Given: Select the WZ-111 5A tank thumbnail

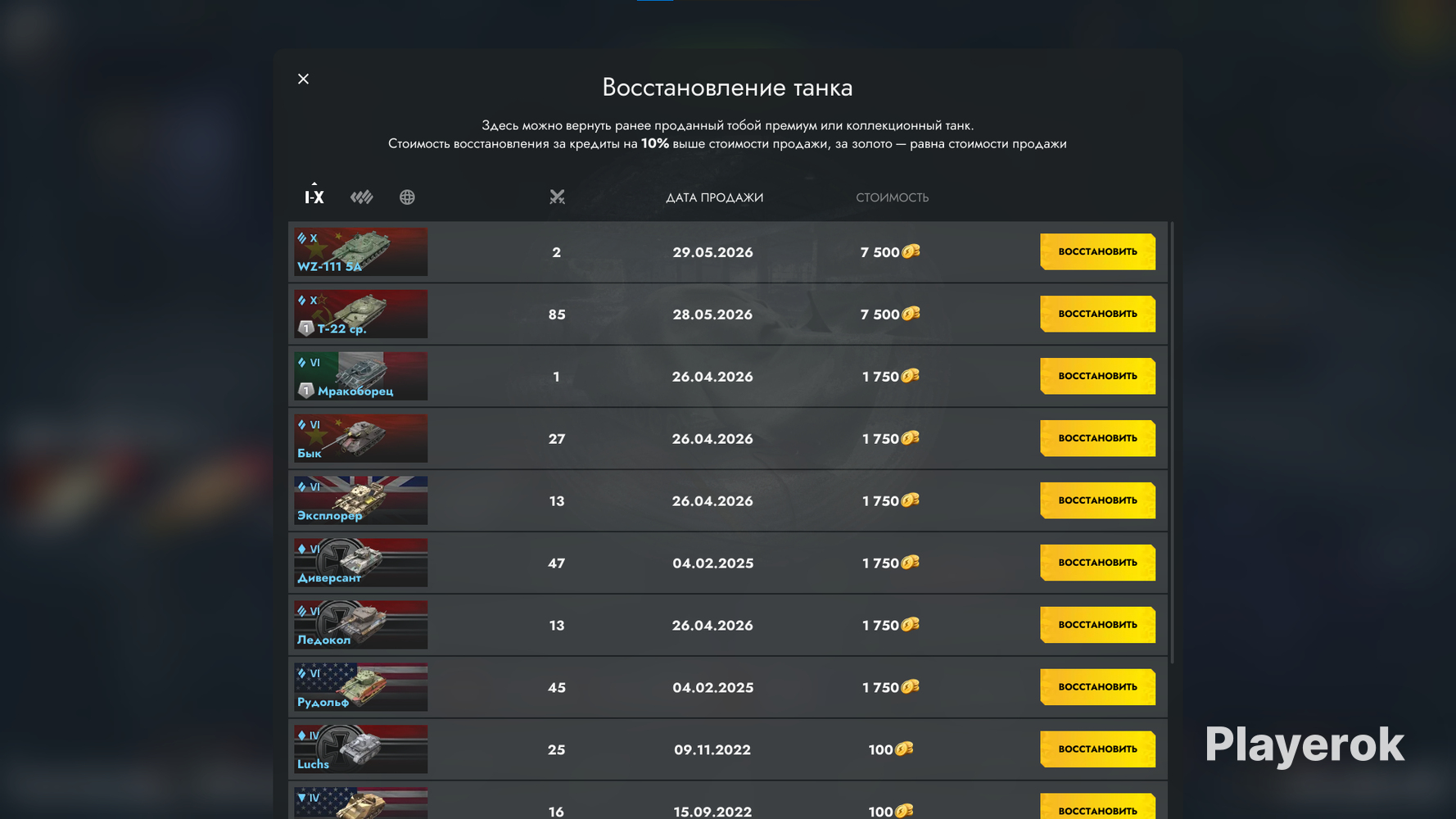Looking at the screenshot, I should pos(360,251).
